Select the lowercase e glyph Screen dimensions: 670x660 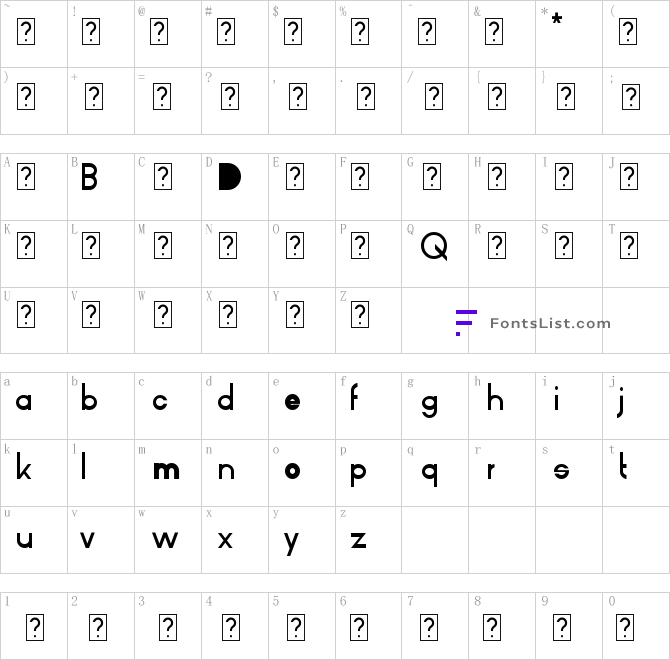(x=292, y=402)
